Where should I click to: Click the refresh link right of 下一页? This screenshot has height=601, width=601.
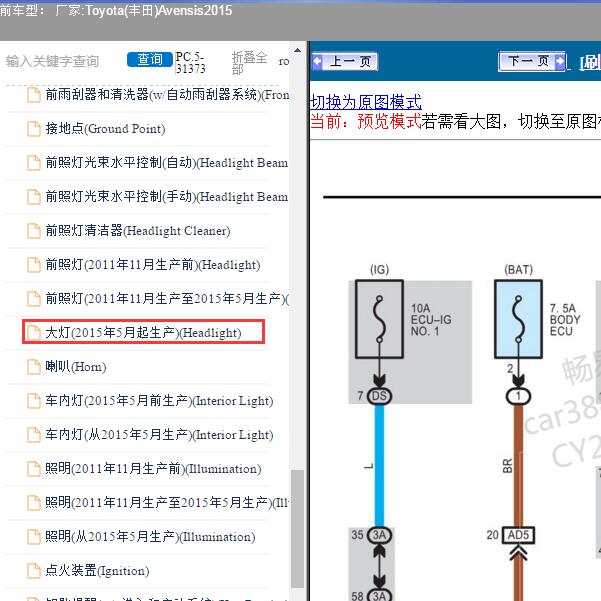tap(590, 62)
